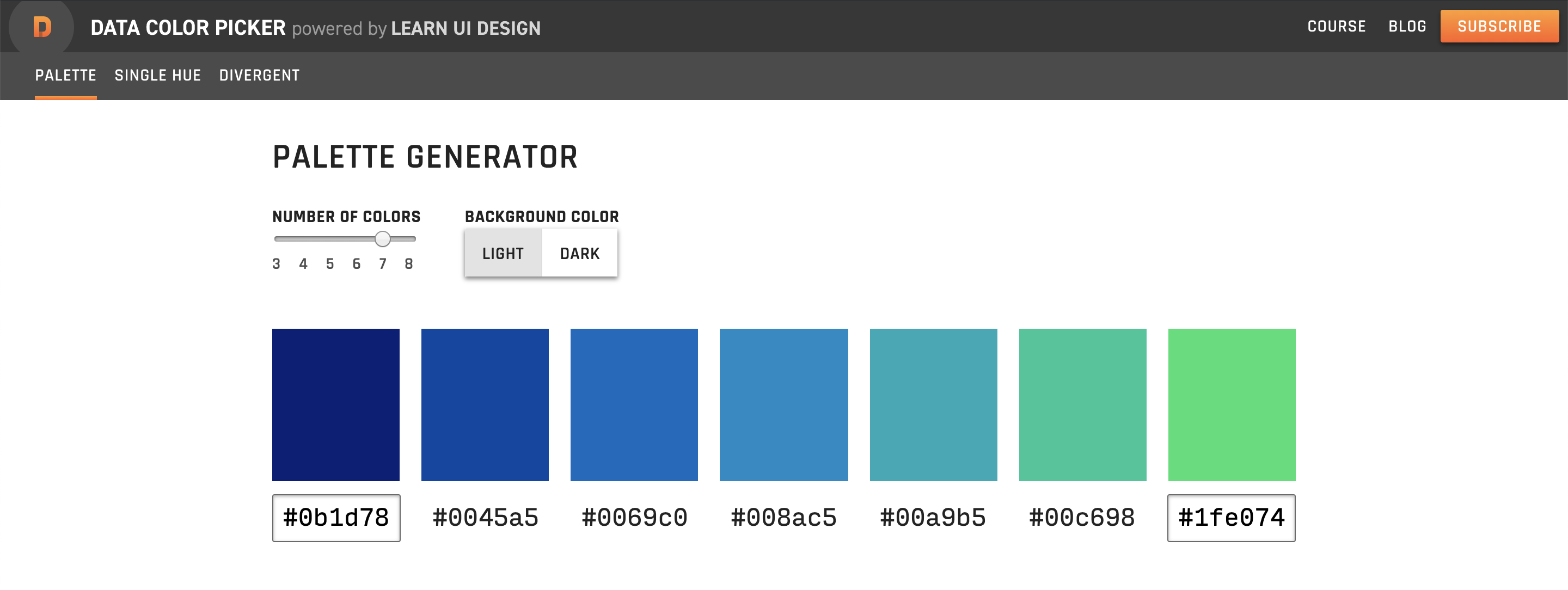Switch to SINGLE HUE tab
This screenshot has width=1568, height=590.
tap(157, 75)
